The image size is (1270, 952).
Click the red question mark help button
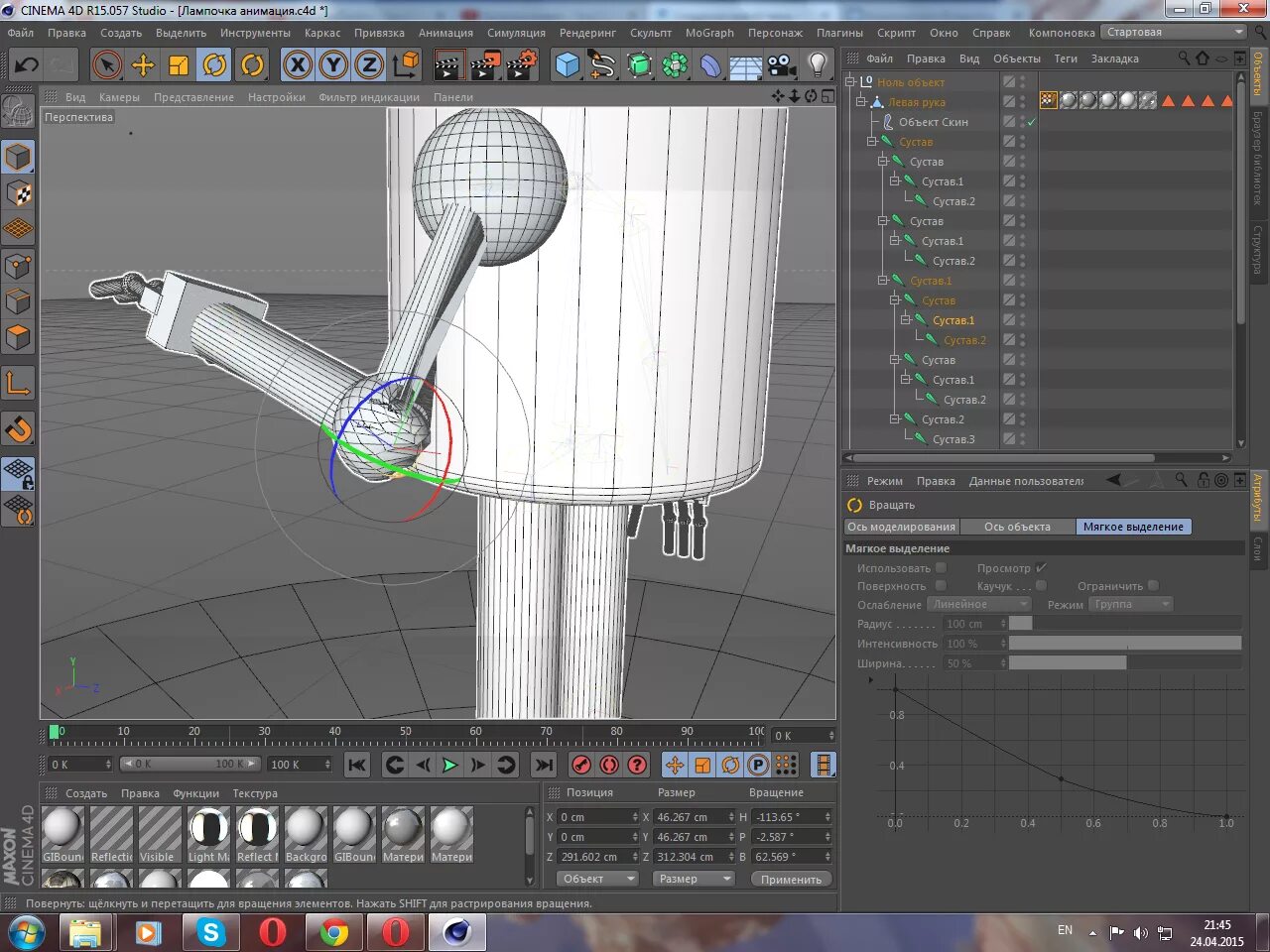click(x=636, y=765)
